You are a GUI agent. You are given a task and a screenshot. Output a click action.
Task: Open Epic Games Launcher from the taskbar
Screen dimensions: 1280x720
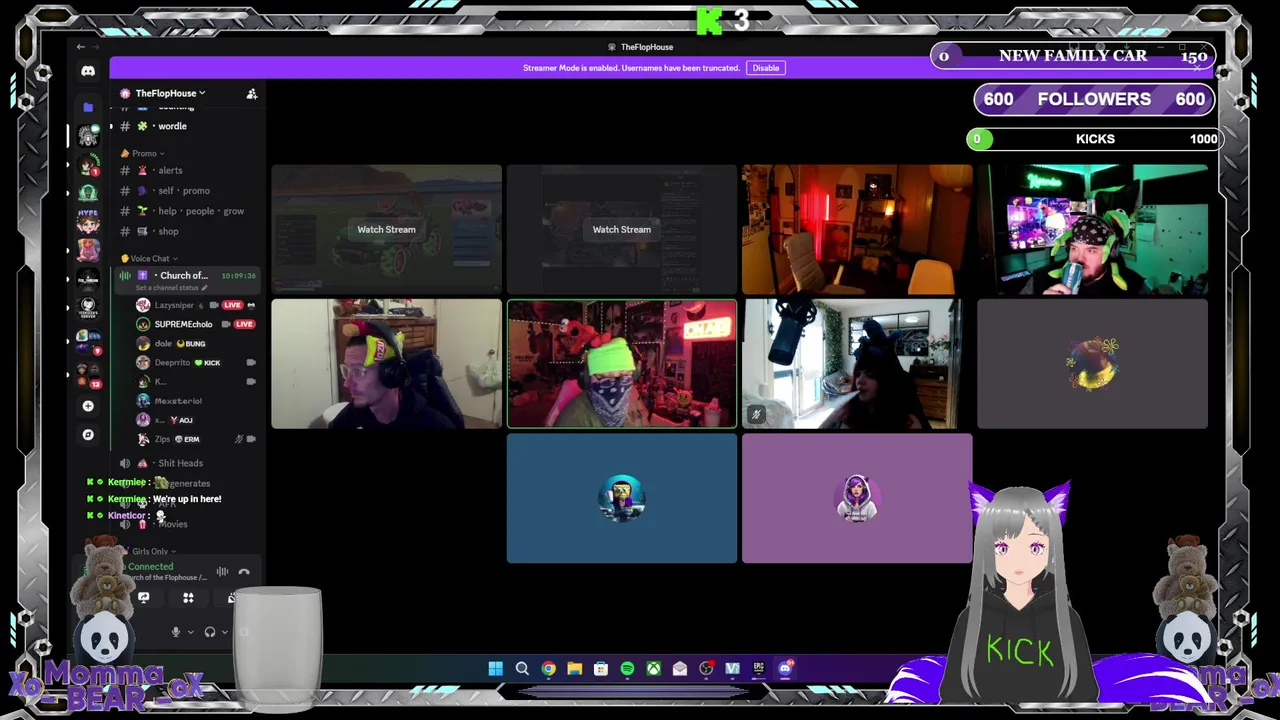tap(759, 669)
